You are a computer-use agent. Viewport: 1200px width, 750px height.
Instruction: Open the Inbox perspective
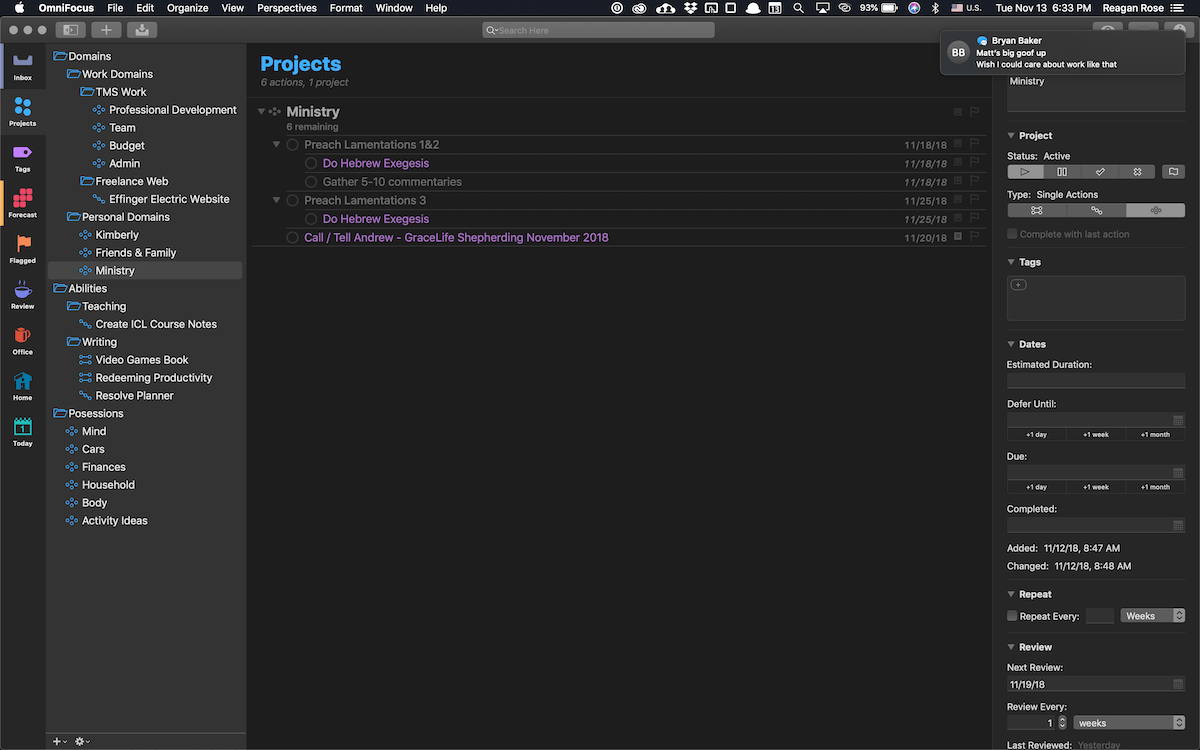tap(23, 66)
